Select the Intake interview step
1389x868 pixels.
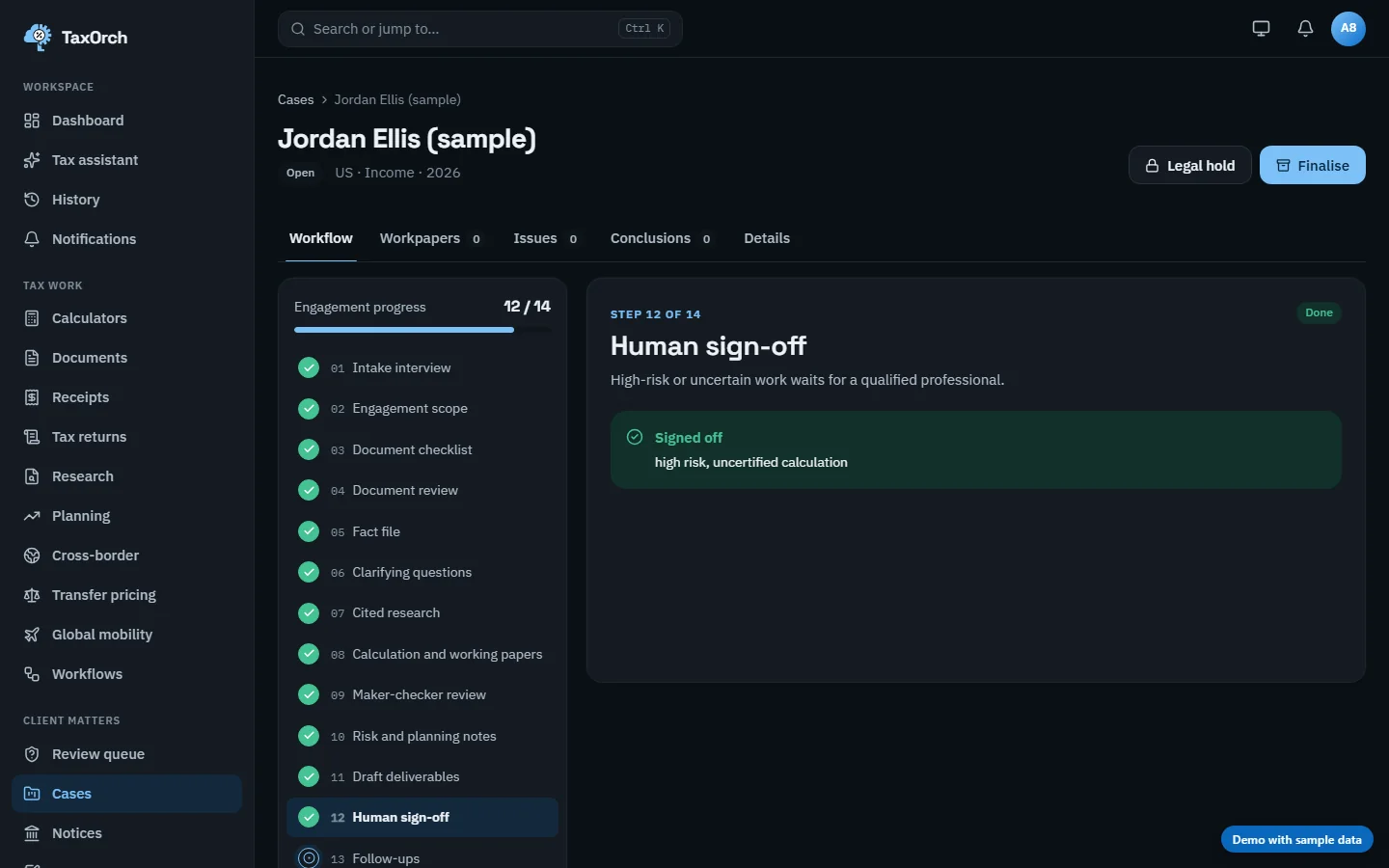tap(422, 367)
